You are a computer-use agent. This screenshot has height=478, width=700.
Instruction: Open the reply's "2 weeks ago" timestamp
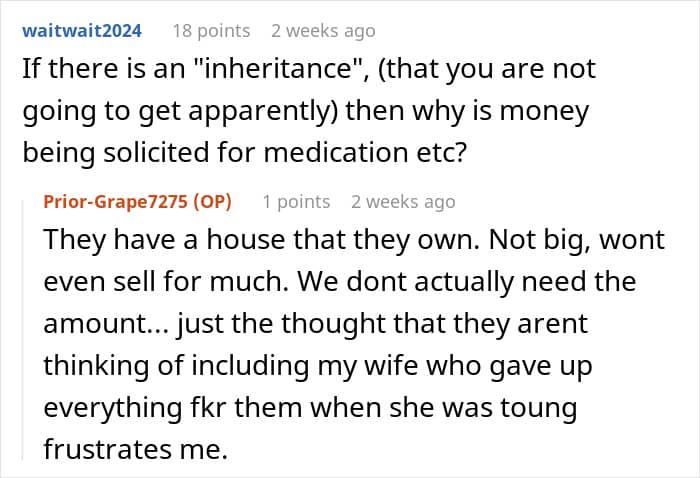[403, 202]
